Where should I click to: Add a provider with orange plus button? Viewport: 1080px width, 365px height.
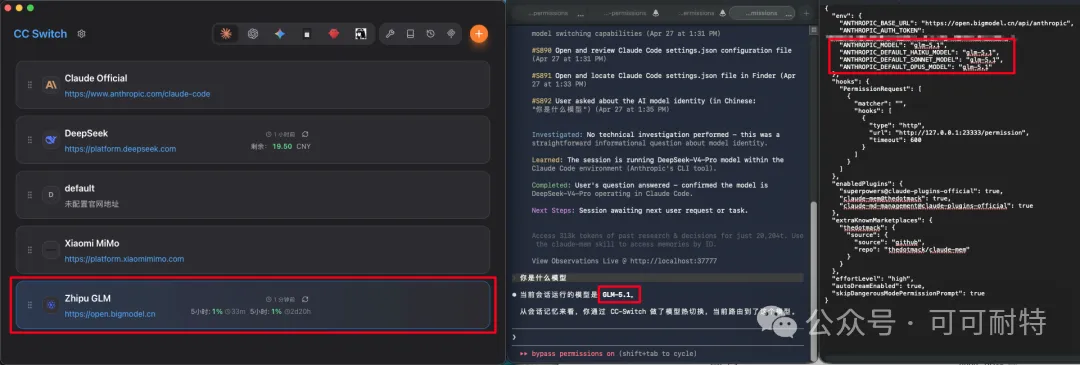[479, 33]
